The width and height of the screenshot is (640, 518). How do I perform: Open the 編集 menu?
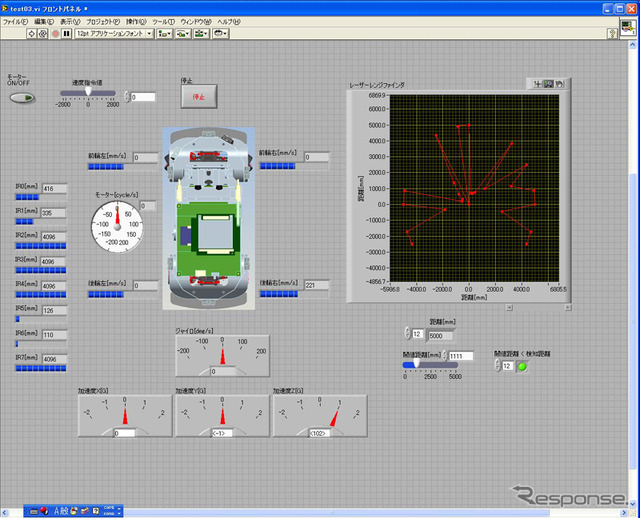(x=44, y=22)
